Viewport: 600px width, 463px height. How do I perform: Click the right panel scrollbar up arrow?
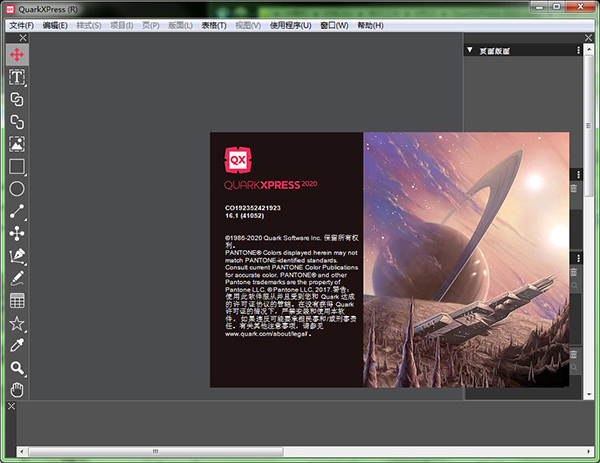click(x=589, y=50)
